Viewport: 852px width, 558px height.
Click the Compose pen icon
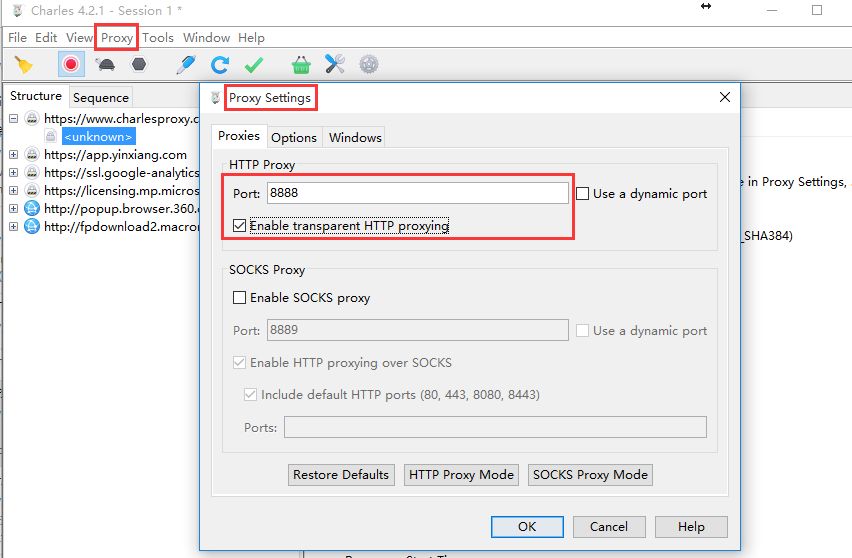click(x=186, y=64)
